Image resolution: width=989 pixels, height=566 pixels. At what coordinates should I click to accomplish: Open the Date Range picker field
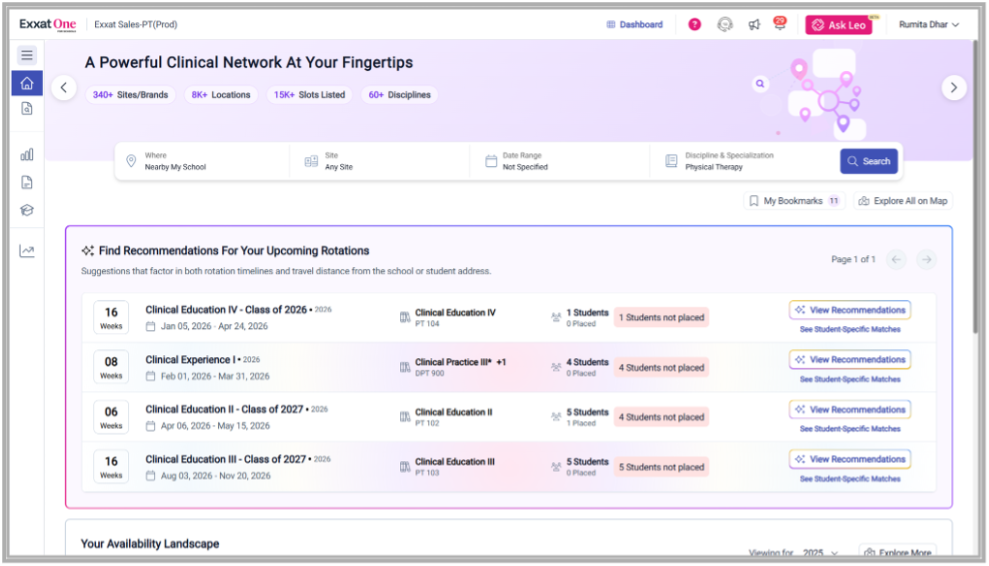[559, 161]
